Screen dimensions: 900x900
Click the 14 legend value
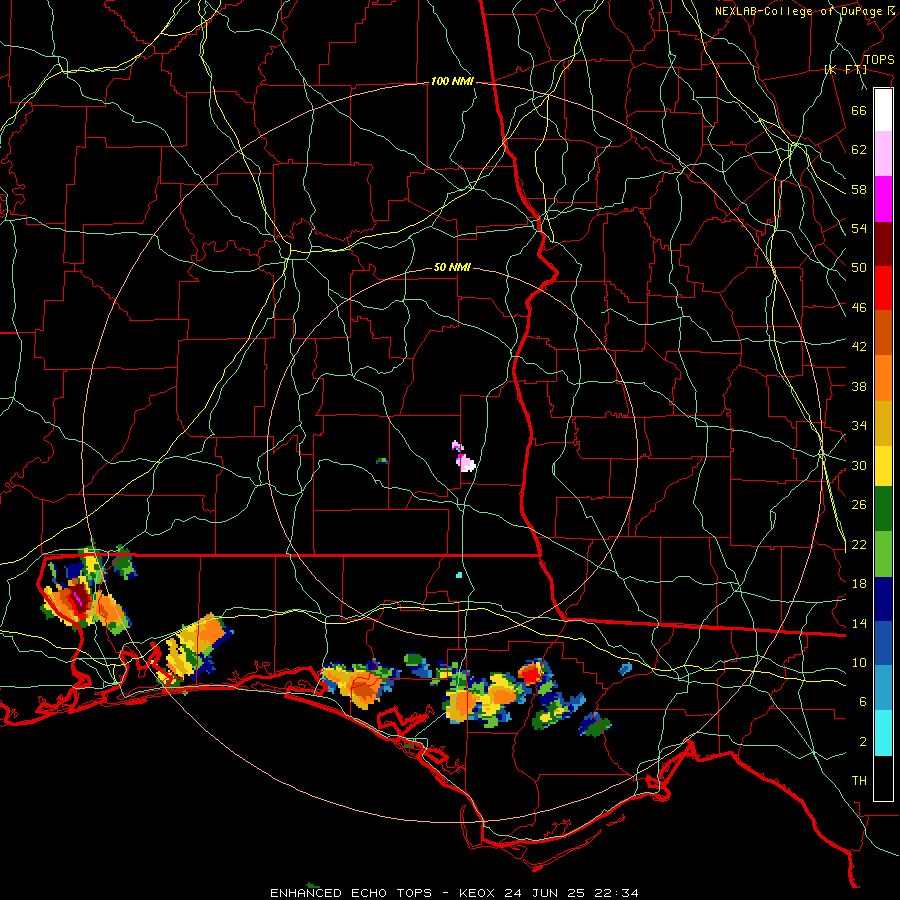coord(859,623)
